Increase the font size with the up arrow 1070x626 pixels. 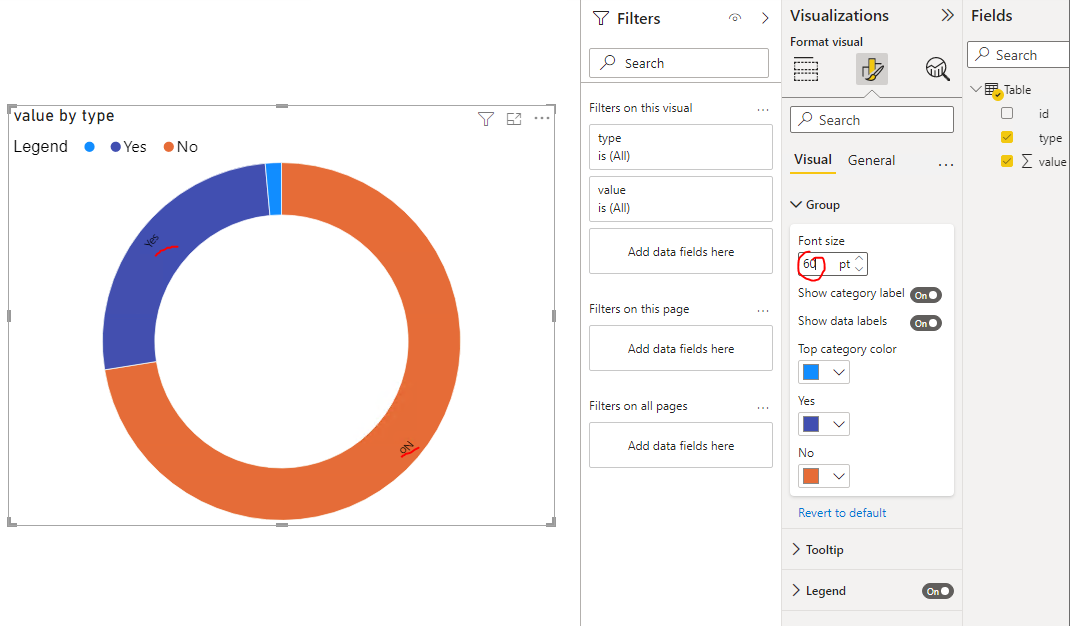click(x=859, y=259)
